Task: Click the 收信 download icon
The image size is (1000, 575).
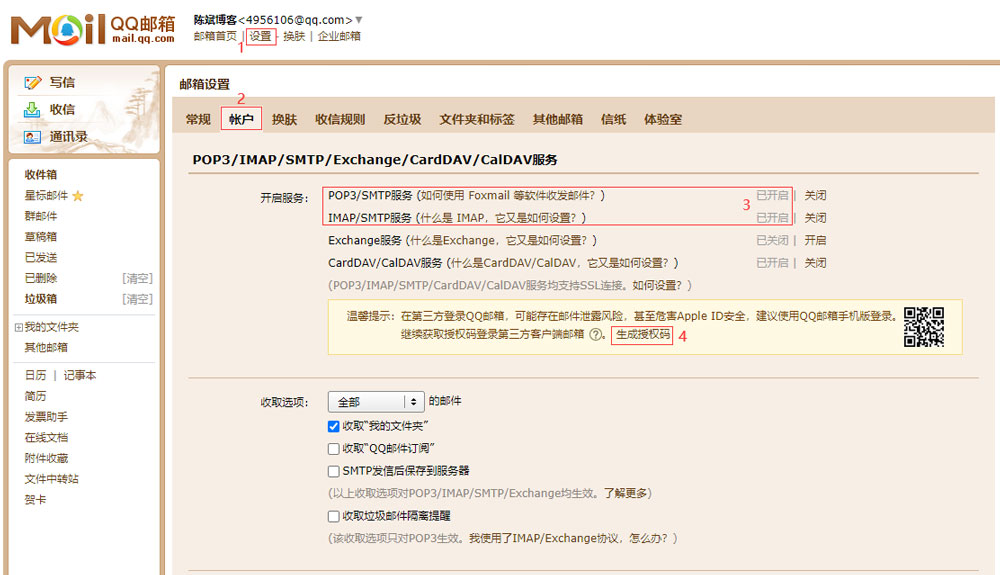Action: point(32,110)
